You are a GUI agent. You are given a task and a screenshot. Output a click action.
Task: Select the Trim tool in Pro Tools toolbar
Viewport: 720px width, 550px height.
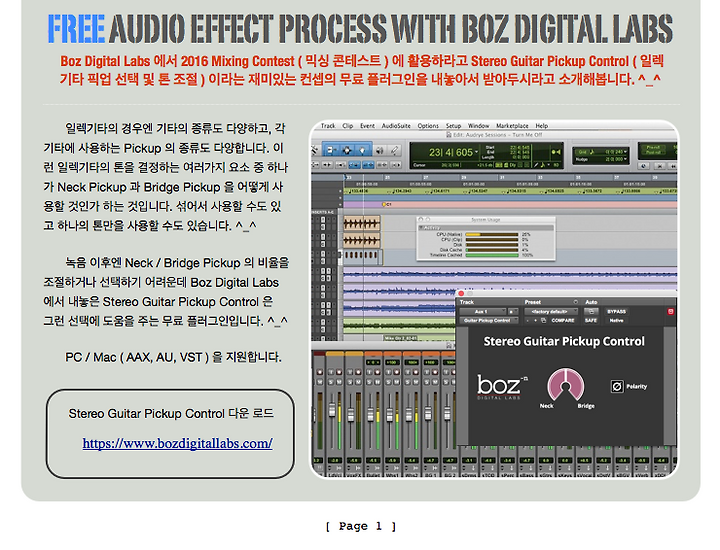(331, 151)
